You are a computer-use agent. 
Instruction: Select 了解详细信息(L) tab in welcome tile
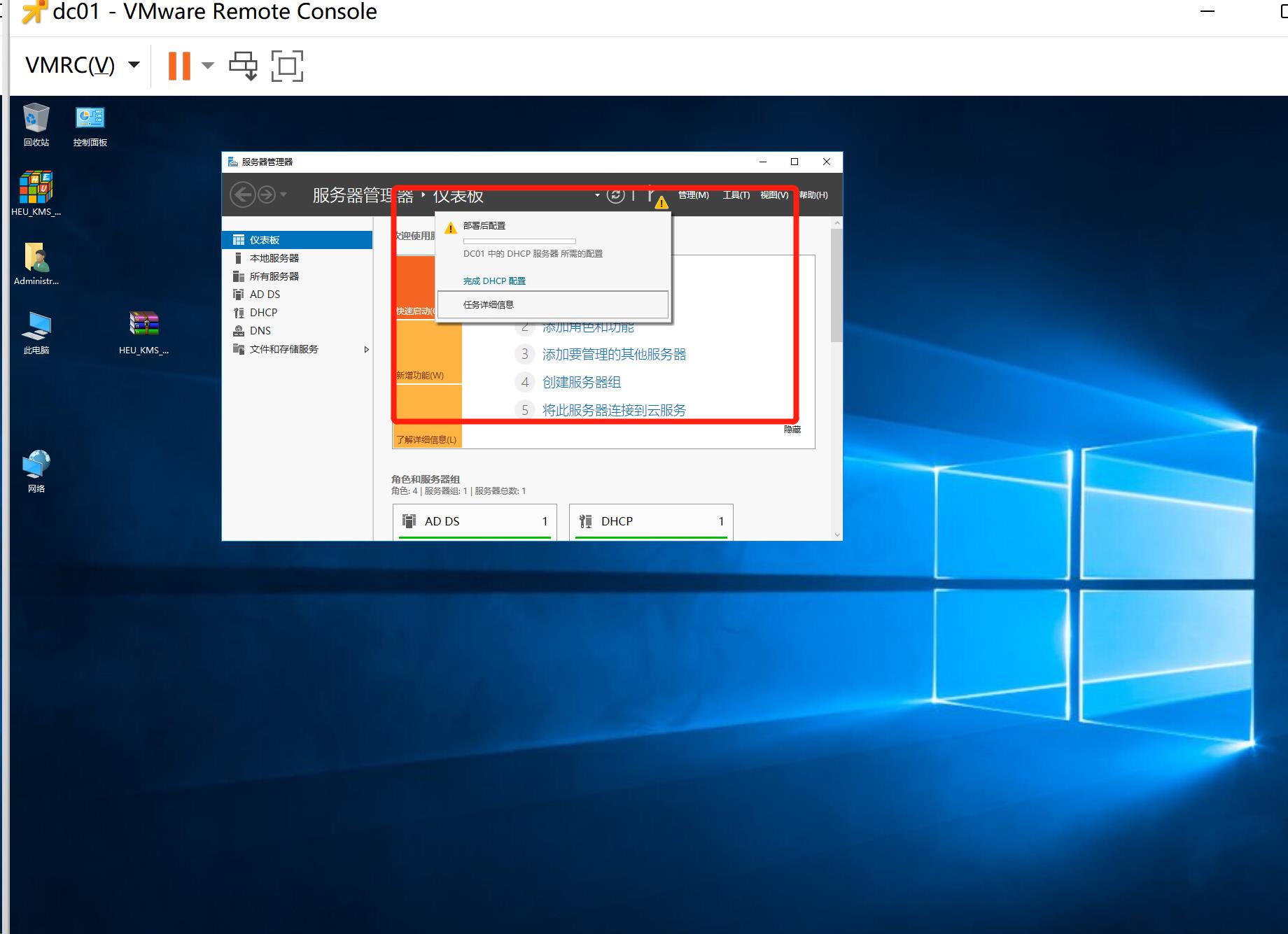point(429,416)
